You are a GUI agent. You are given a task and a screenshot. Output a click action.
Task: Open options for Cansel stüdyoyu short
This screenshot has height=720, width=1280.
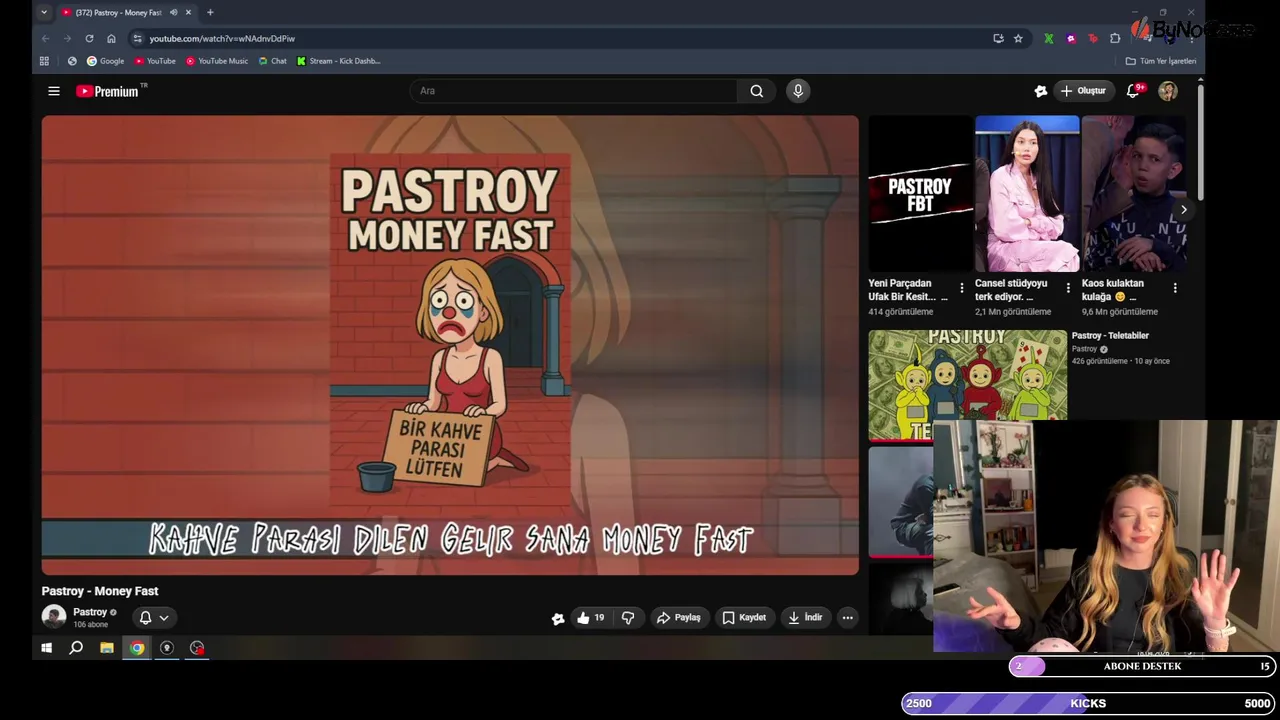point(1068,288)
